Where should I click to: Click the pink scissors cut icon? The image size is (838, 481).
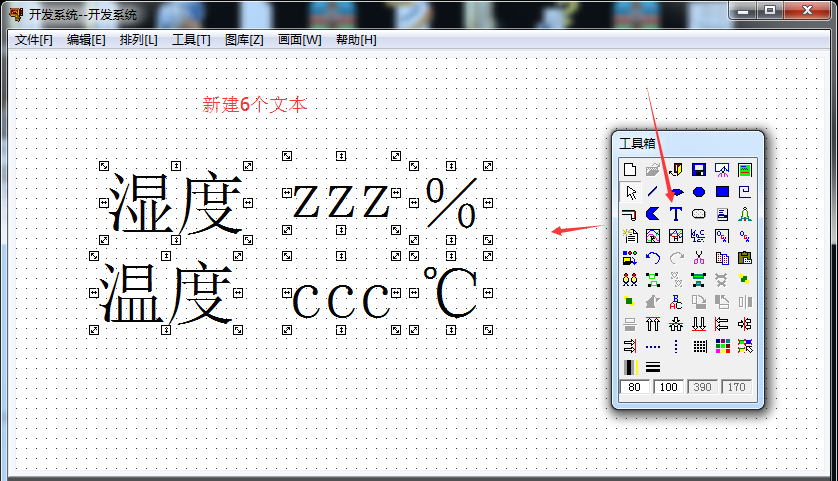click(699, 258)
